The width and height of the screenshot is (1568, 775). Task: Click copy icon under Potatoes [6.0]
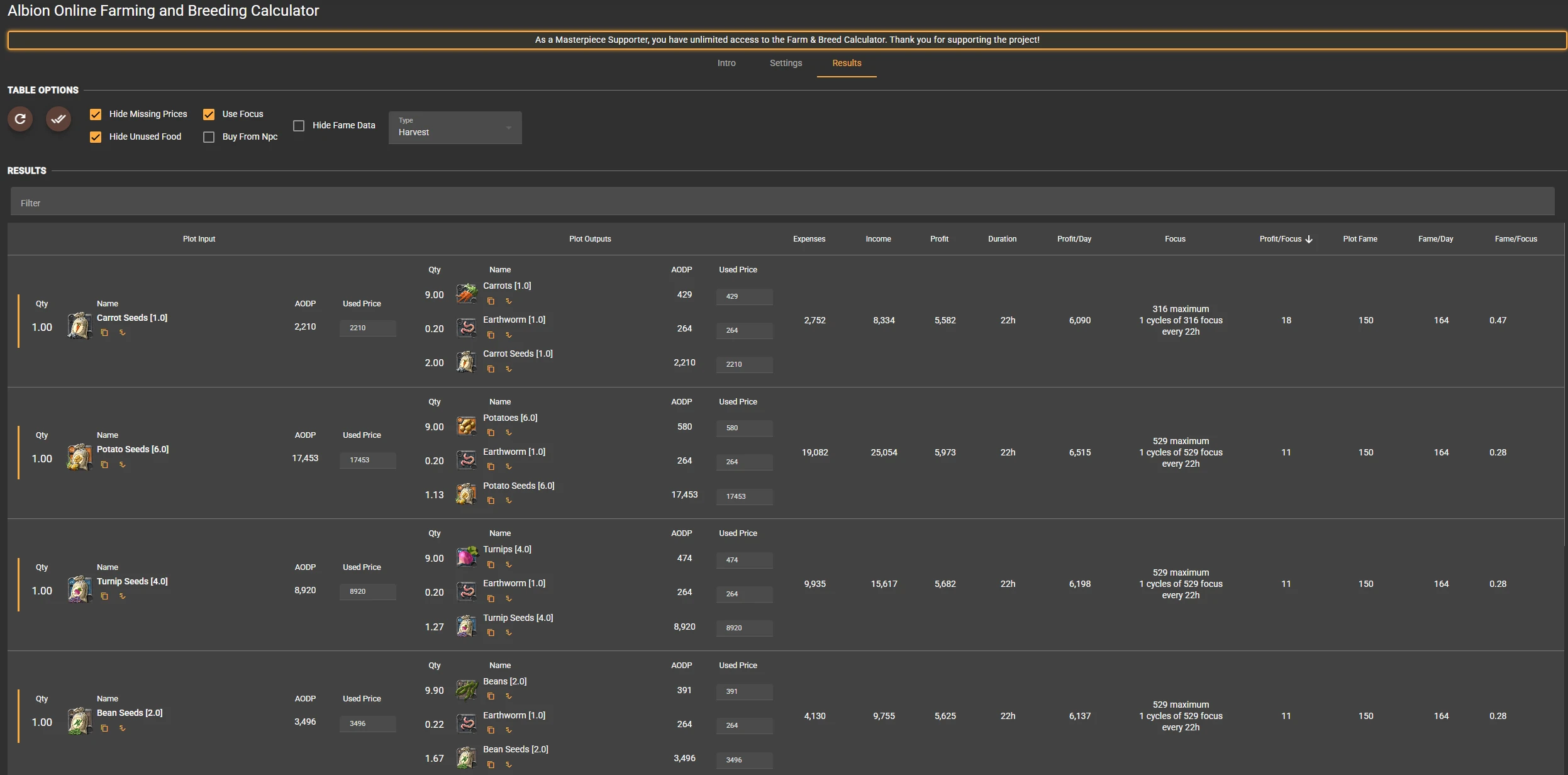[491, 433]
